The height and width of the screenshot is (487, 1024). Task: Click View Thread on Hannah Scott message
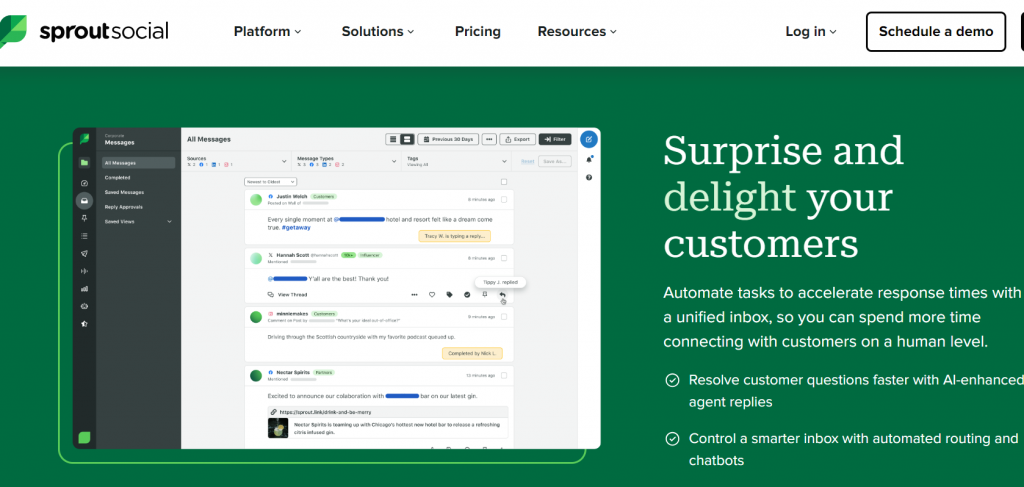287,294
